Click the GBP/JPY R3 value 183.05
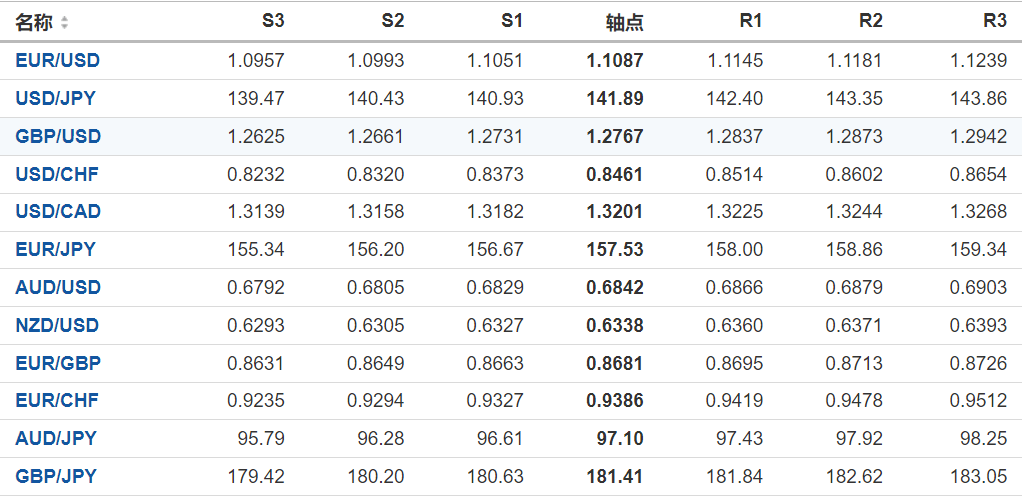 [x=980, y=476]
